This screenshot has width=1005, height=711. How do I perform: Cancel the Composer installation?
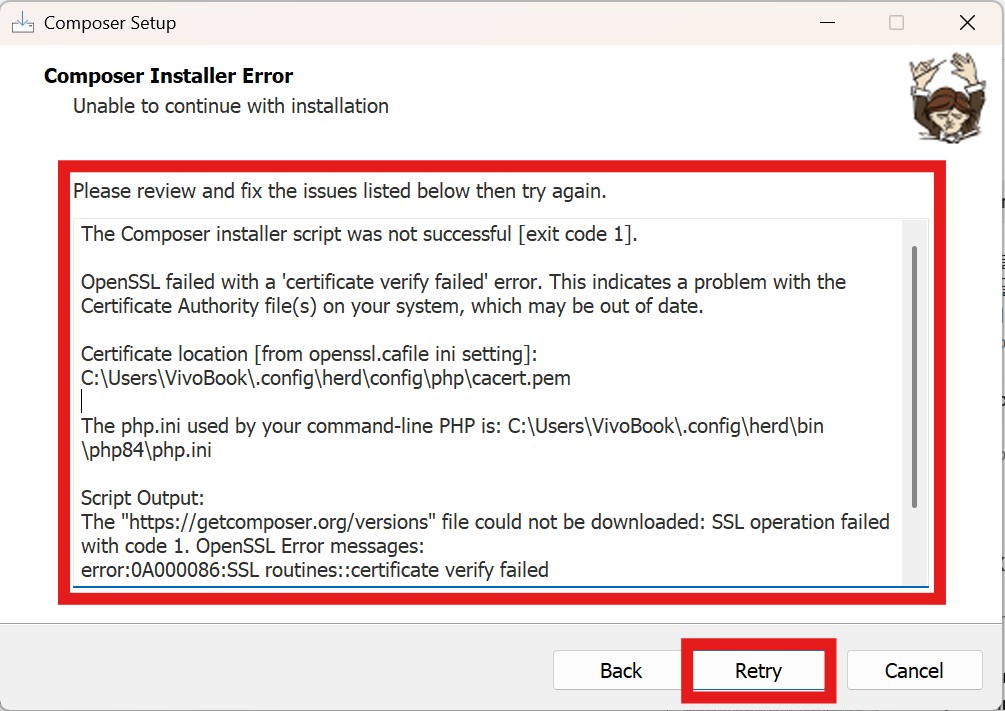tap(914, 670)
